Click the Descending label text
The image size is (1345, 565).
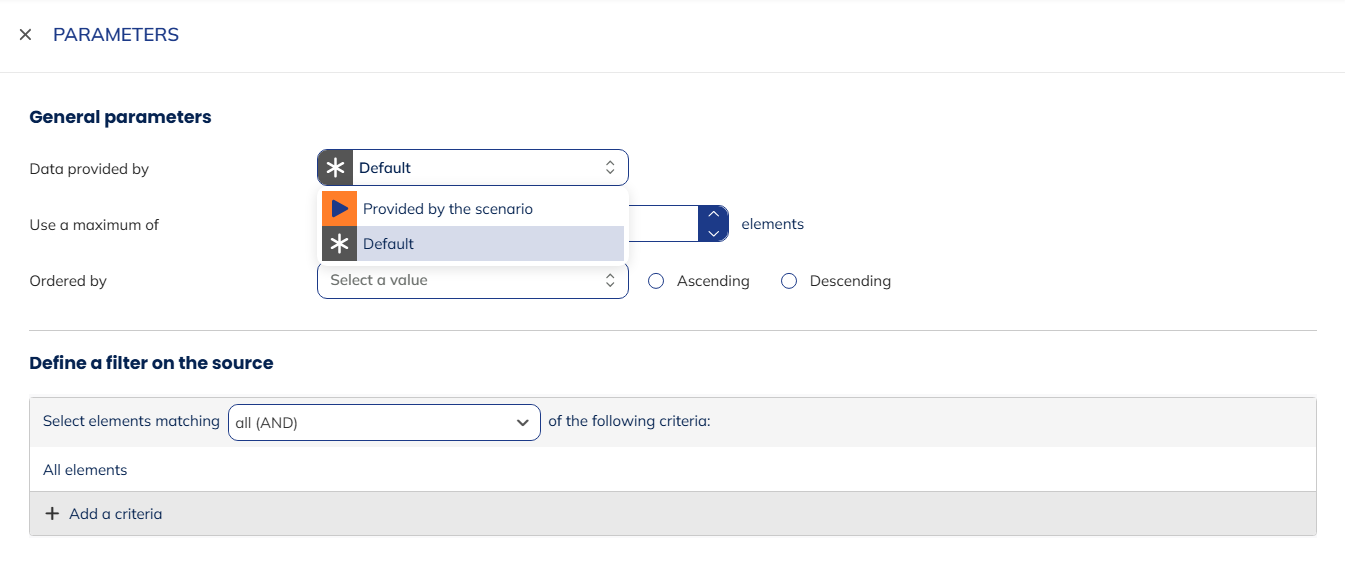[849, 281]
